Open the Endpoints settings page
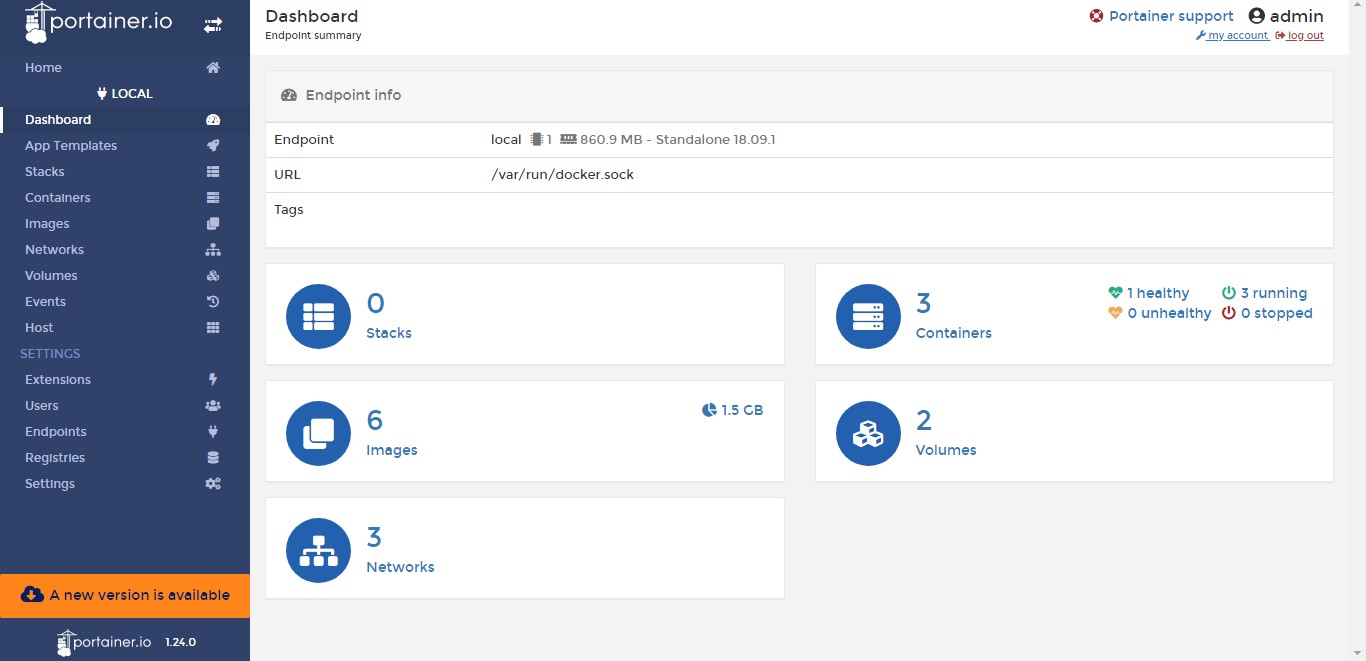 pyautogui.click(x=56, y=432)
